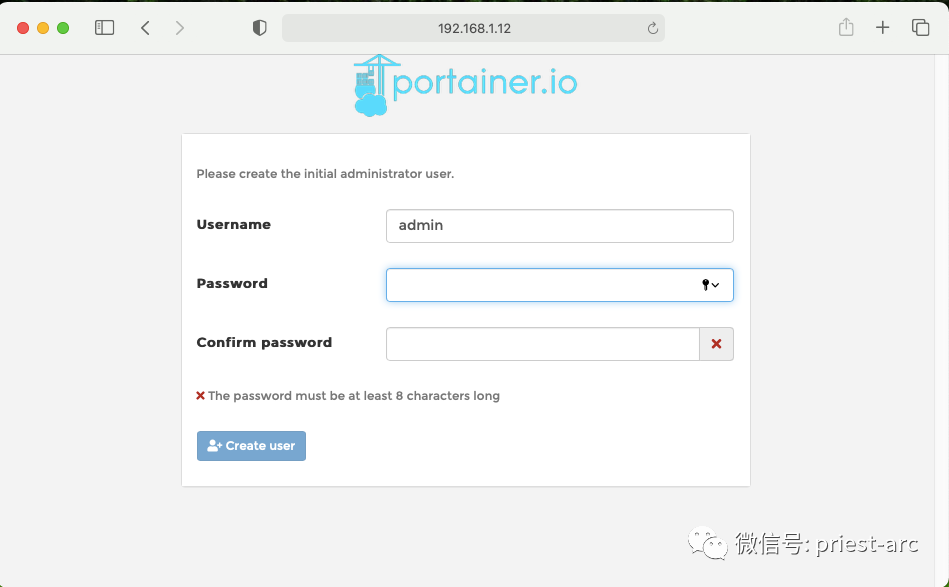Click the Confirm password label
The image size is (949, 587).
click(264, 343)
